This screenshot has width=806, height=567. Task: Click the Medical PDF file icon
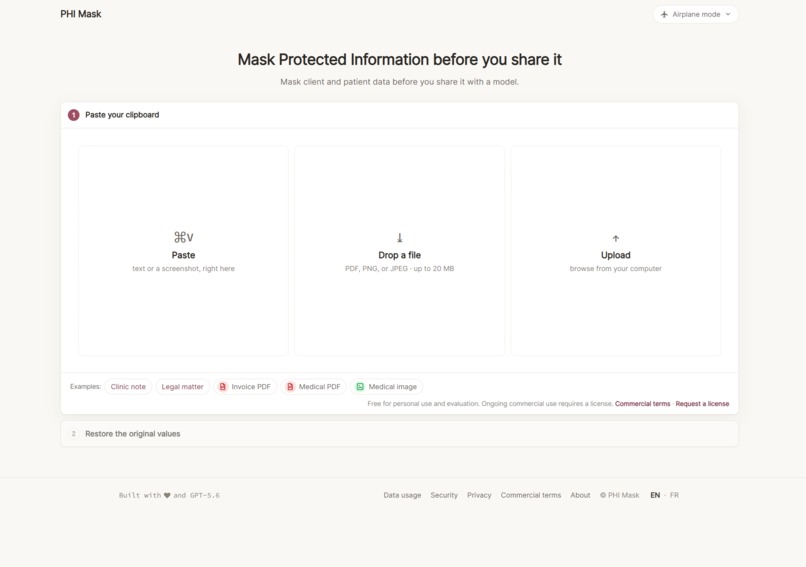[x=290, y=387]
